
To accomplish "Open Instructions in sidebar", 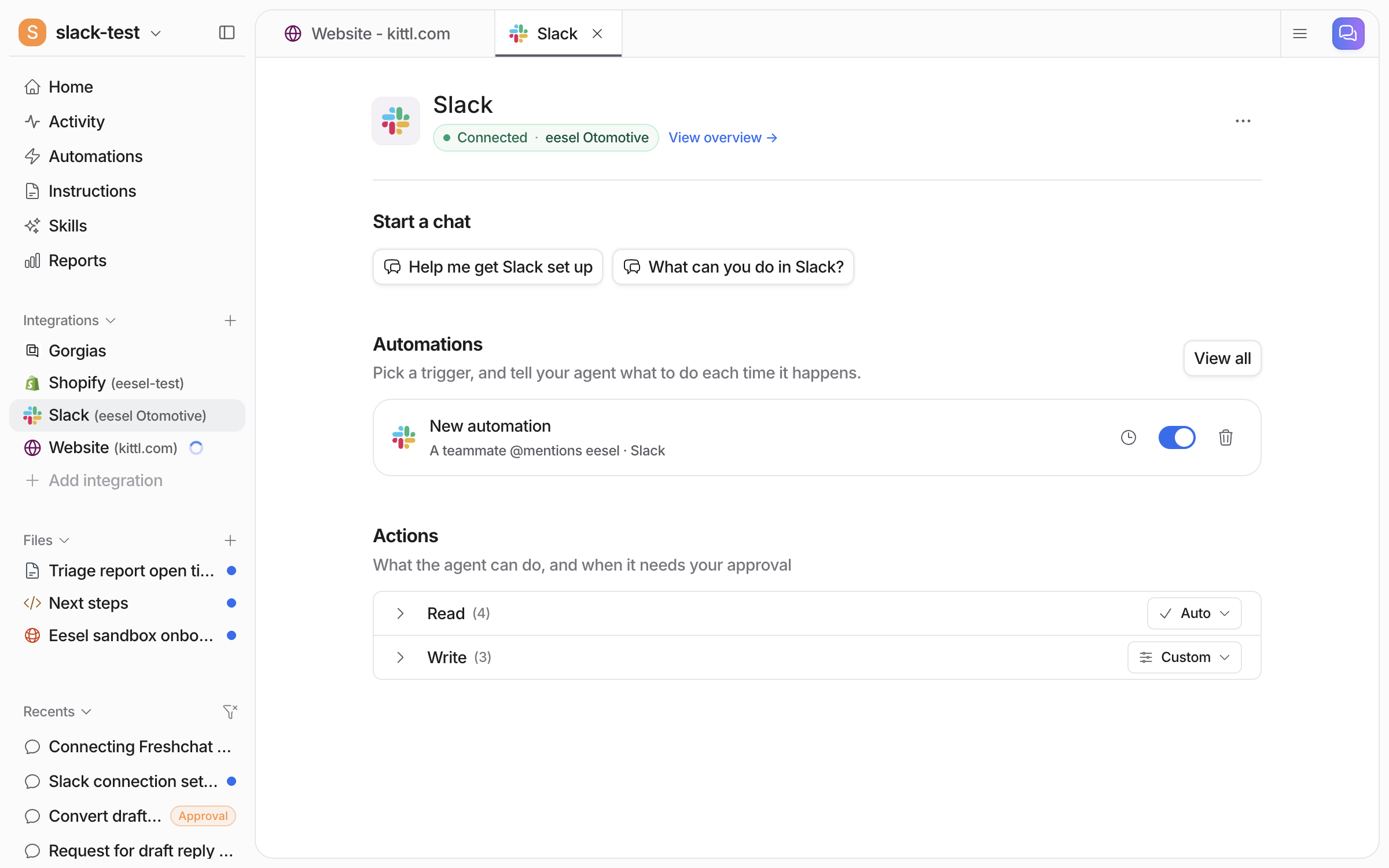I will pyautogui.click(x=127, y=191).
